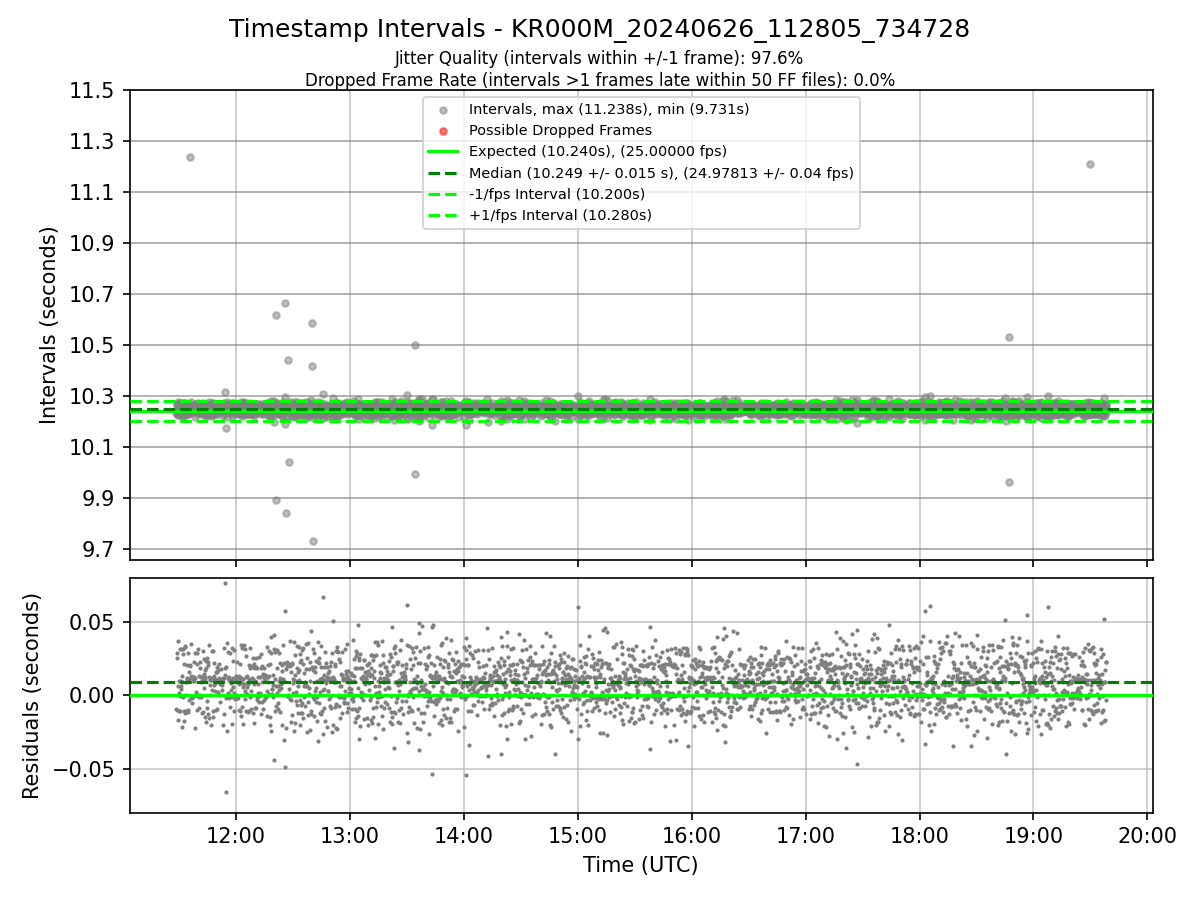Click the '11.1' y-axis tick label

(94, 193)
